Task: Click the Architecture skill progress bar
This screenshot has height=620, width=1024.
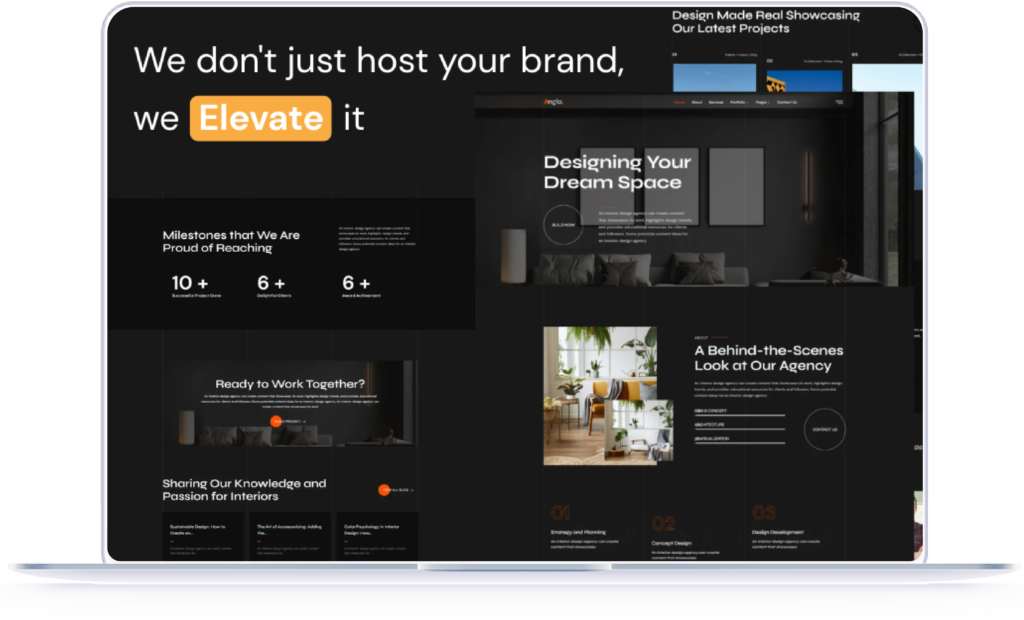Action: 740,429
